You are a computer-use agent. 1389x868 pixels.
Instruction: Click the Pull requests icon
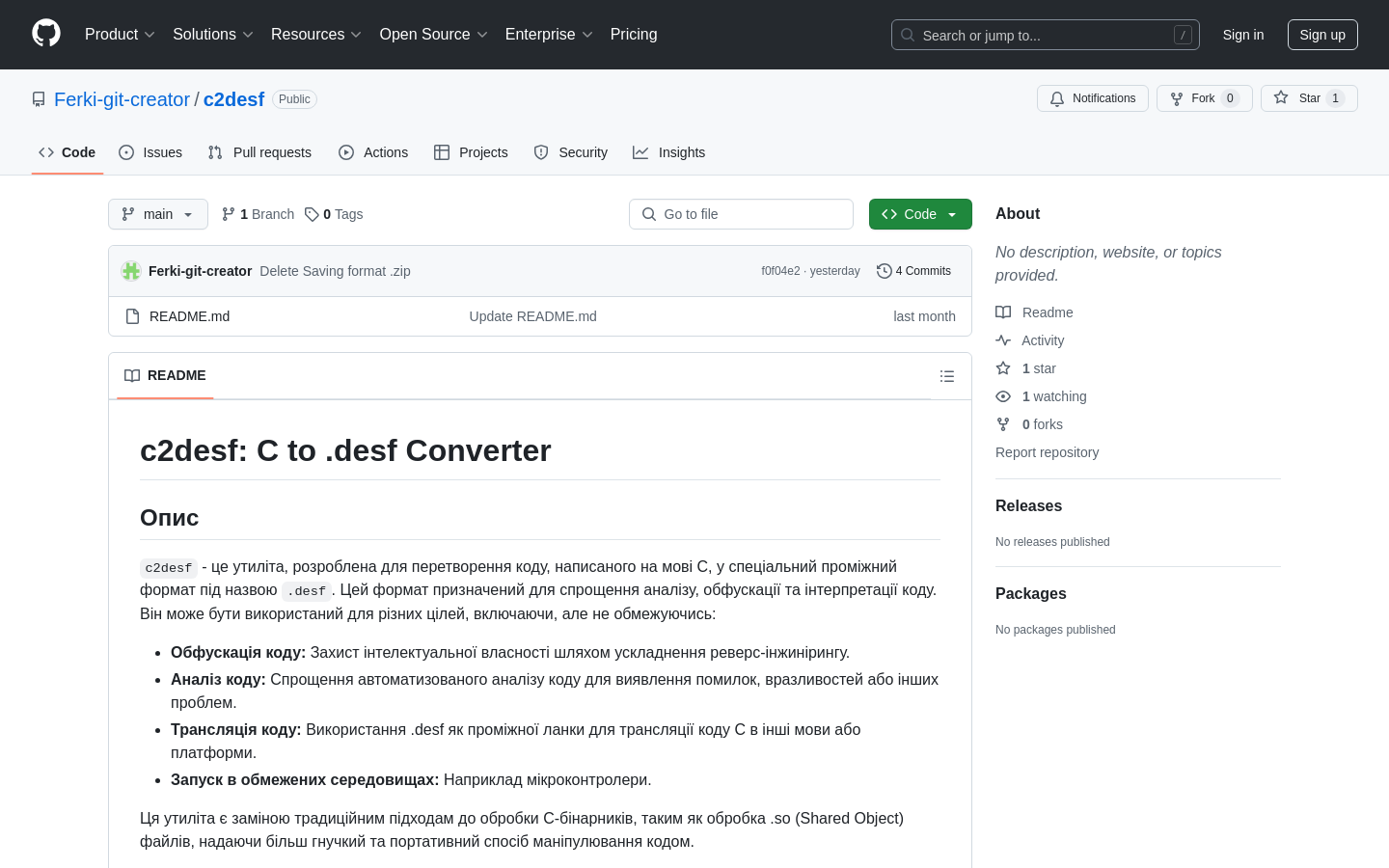pos(215,152)
